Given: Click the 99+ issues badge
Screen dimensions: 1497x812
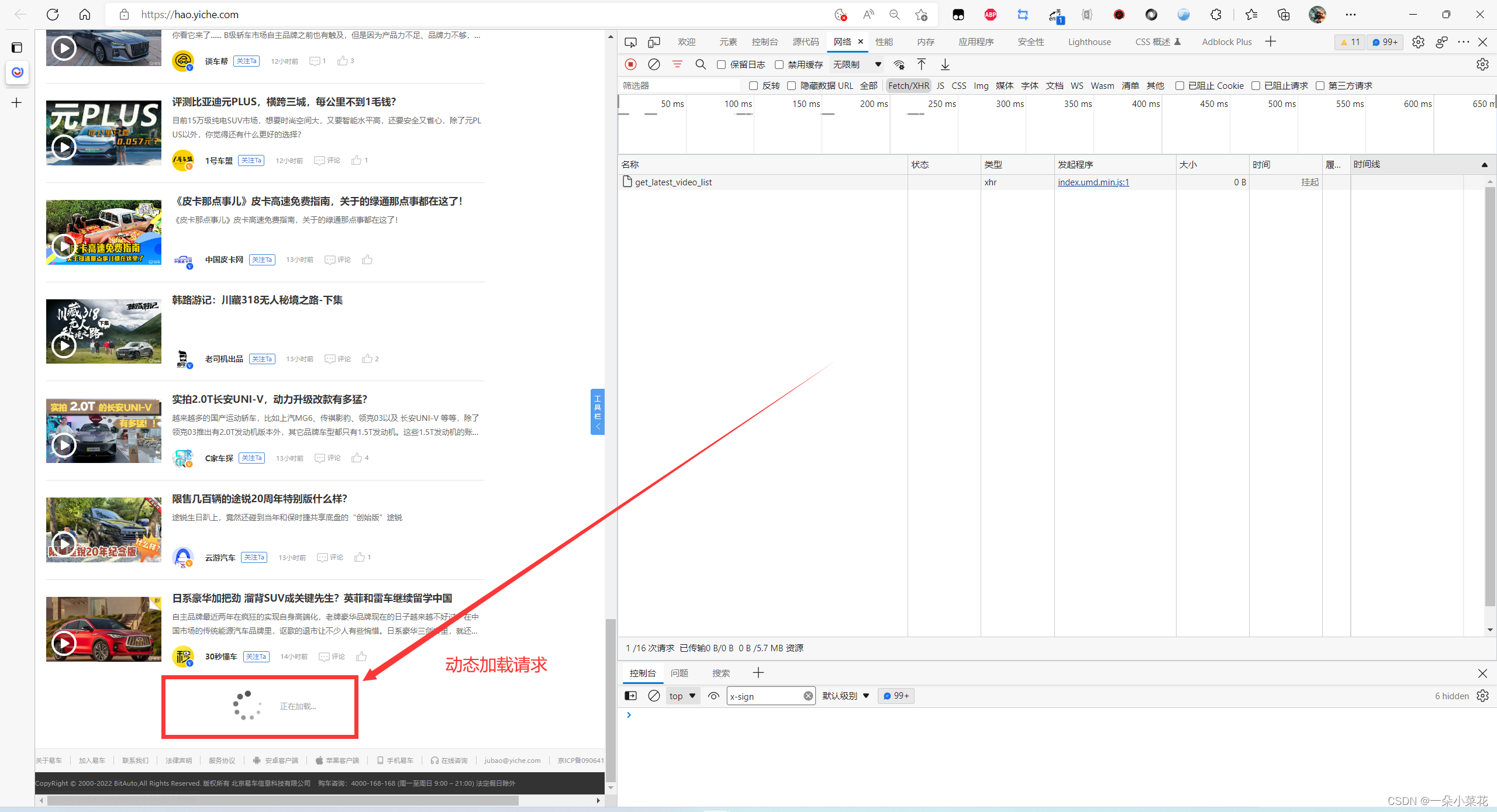Looking at the screenshot, I should click(1385, 42).
